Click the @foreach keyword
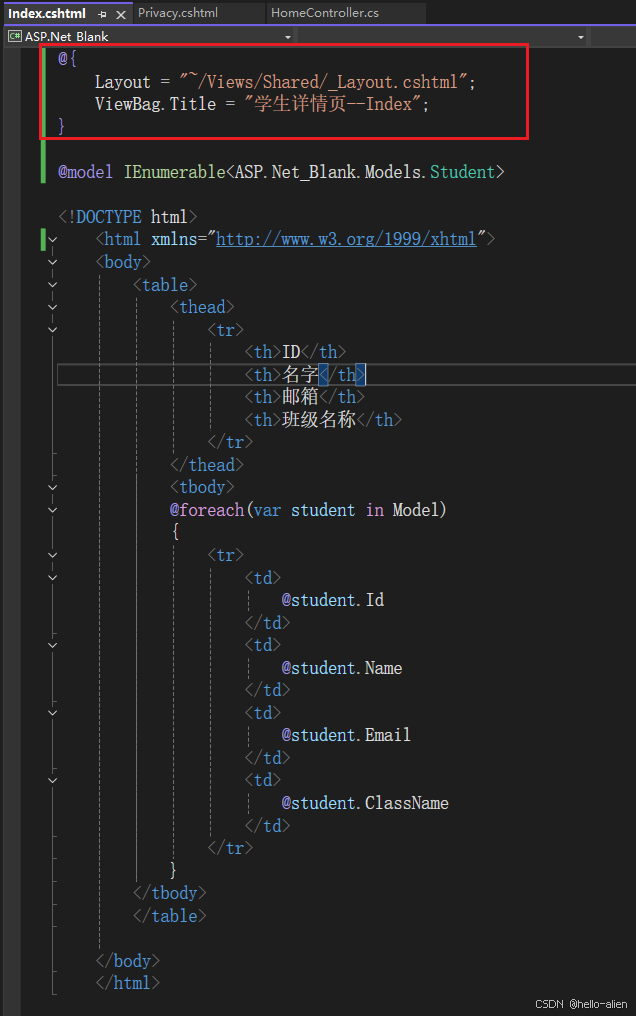 207,510
